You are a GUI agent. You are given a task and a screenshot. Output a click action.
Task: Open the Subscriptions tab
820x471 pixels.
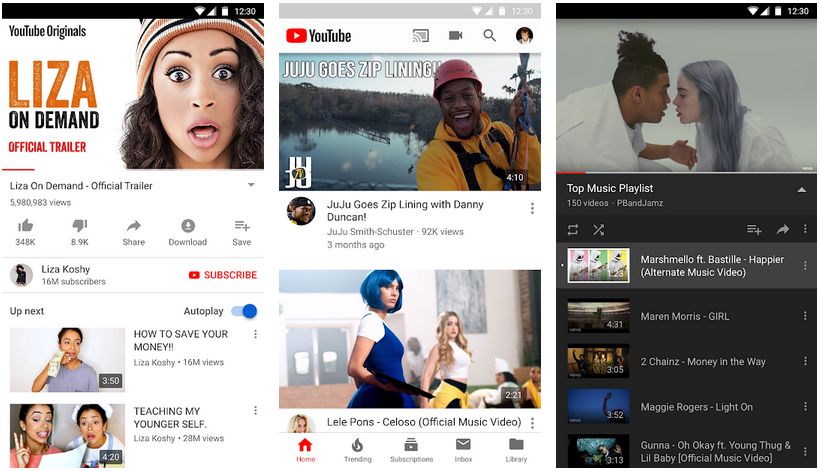coord(412,451)
